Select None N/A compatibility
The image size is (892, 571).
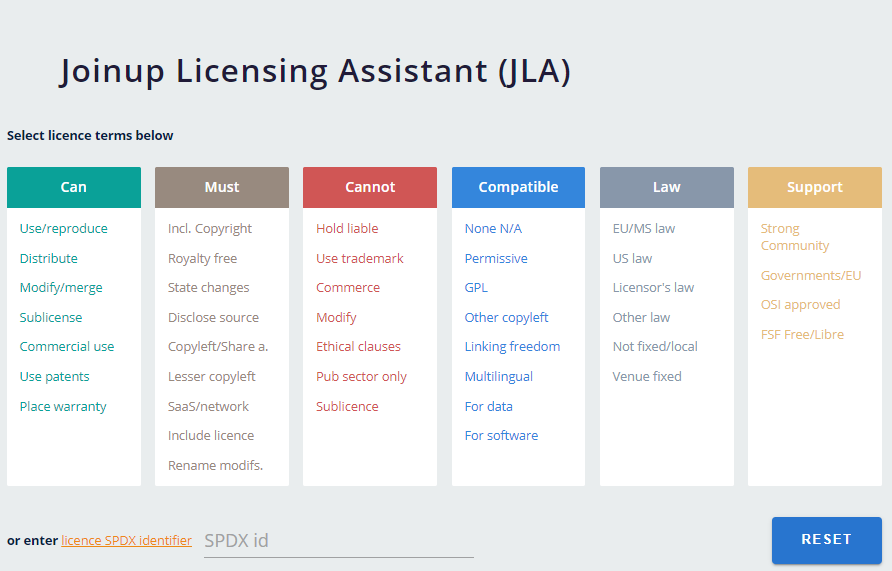tap(493, 229)
